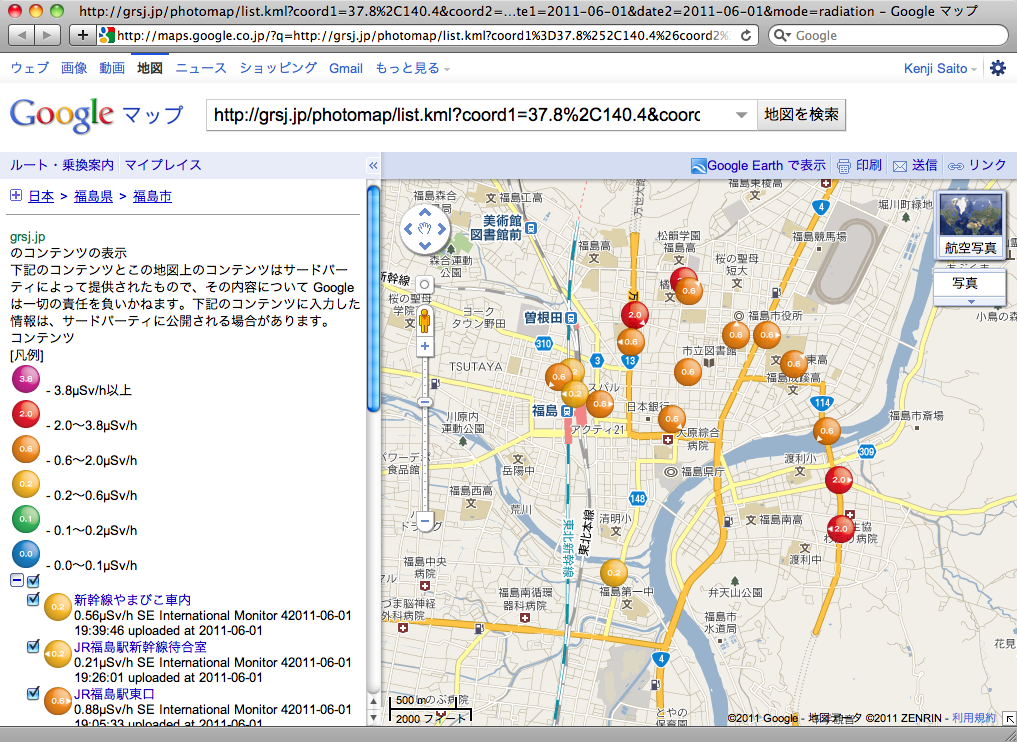The width and height of the screenshot is (1017, 742).
Task: Toggle the JR福島駅東口 checkbox
Action: pyautogui.click(x=34, y=693)
